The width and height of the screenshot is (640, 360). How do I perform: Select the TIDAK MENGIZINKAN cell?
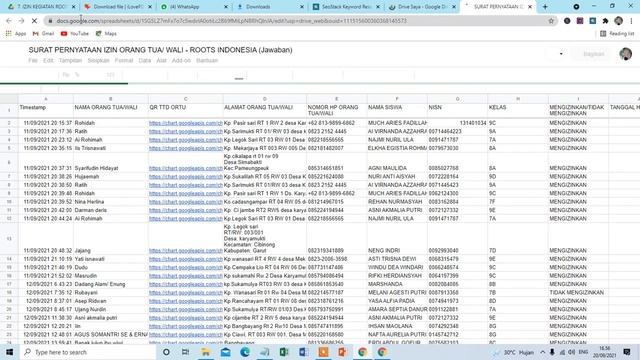(578, 293)
